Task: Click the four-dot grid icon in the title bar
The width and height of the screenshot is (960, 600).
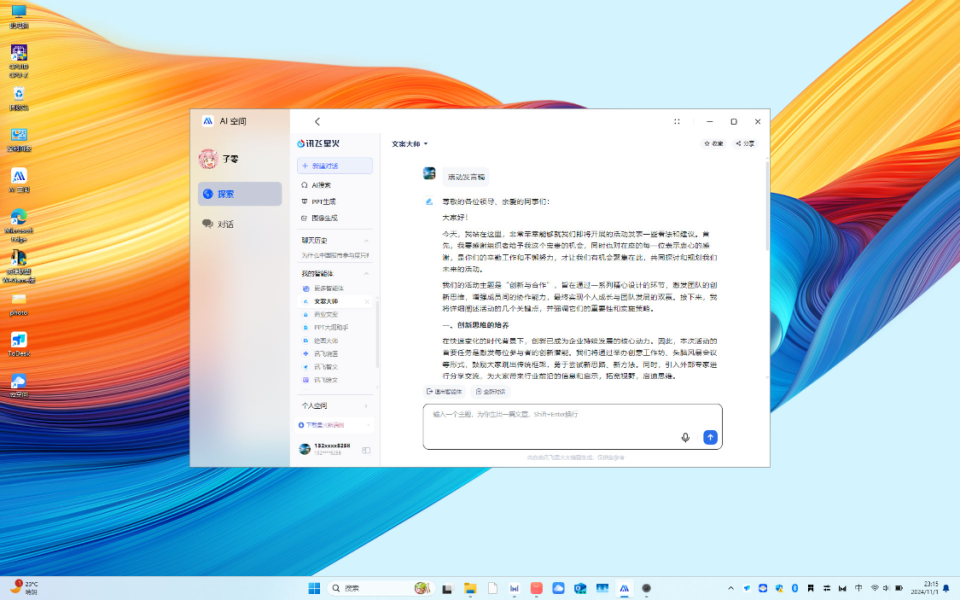Action: pyautogui.click(x=677, y=121)
